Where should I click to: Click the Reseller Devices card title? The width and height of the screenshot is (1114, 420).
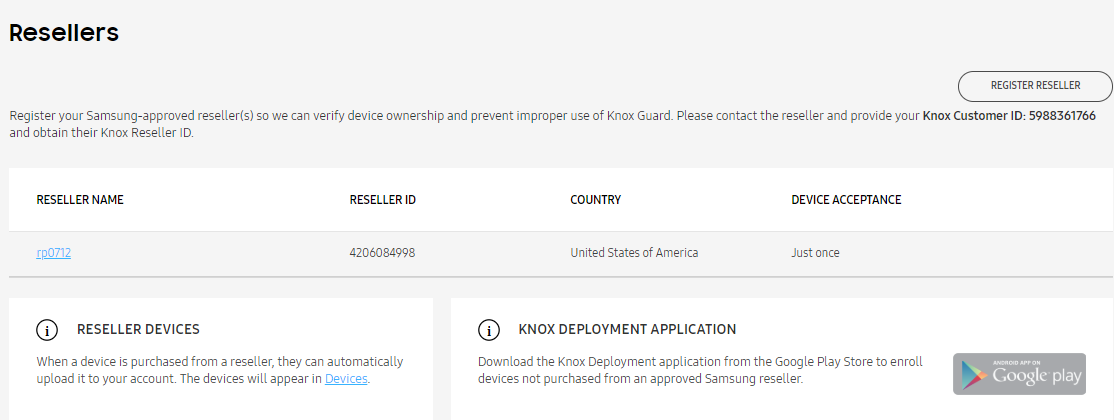pos(139,329)
